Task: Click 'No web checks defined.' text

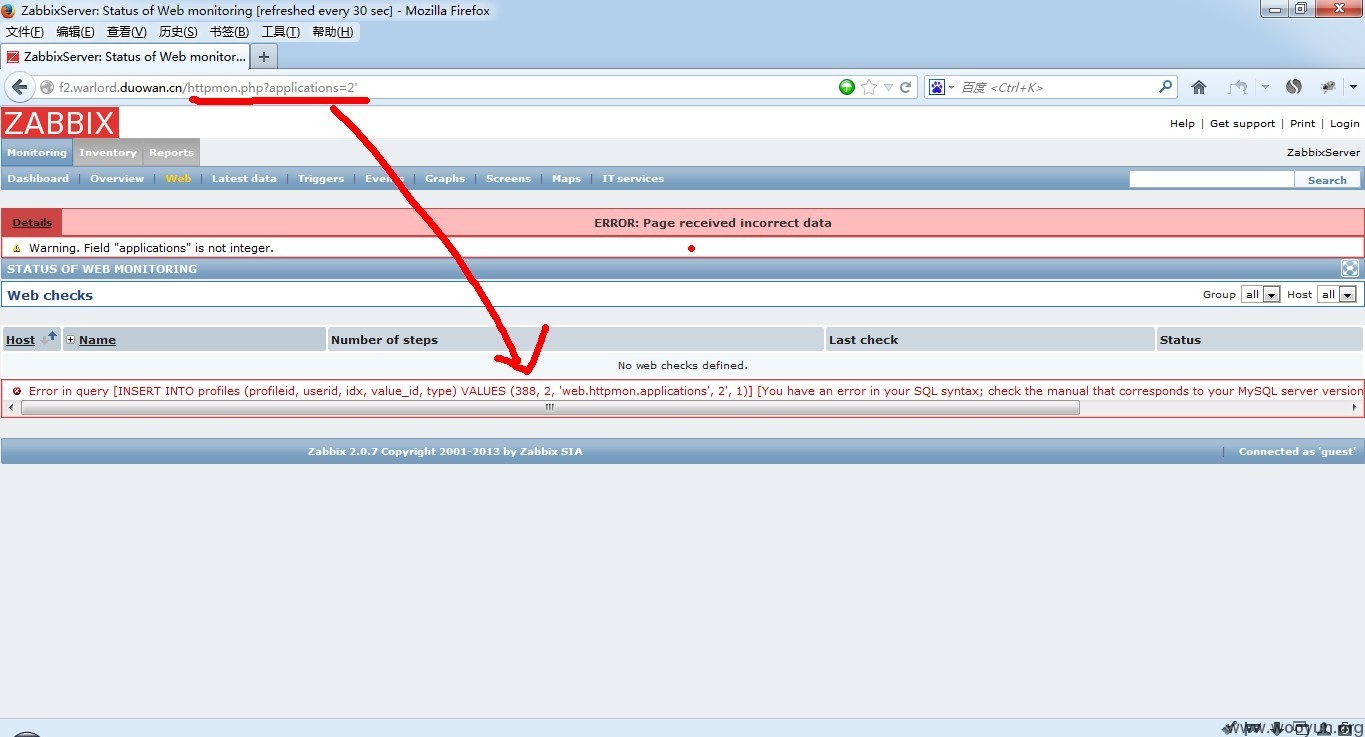Action: (683, 365)
